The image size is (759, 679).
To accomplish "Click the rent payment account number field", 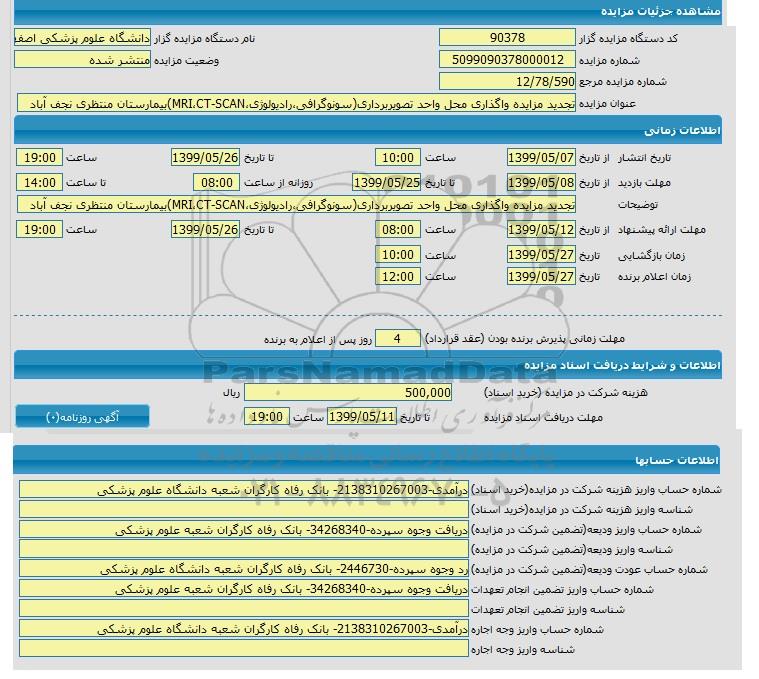I will coord(244,629).
